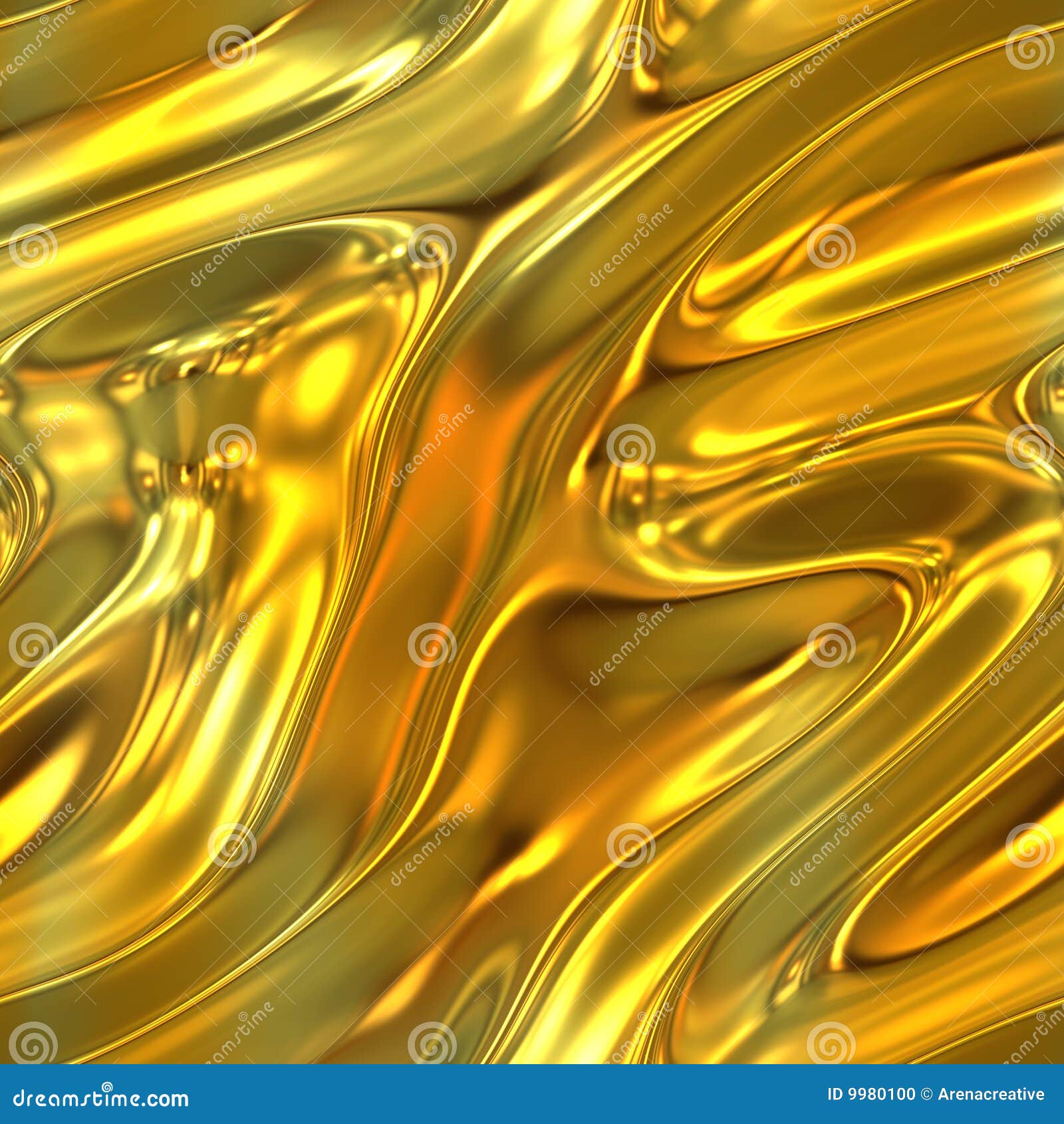Click the copyright symbol next to Arenacreative
Viewport: 1064px width, 1124px height.
click(924, 1094)
